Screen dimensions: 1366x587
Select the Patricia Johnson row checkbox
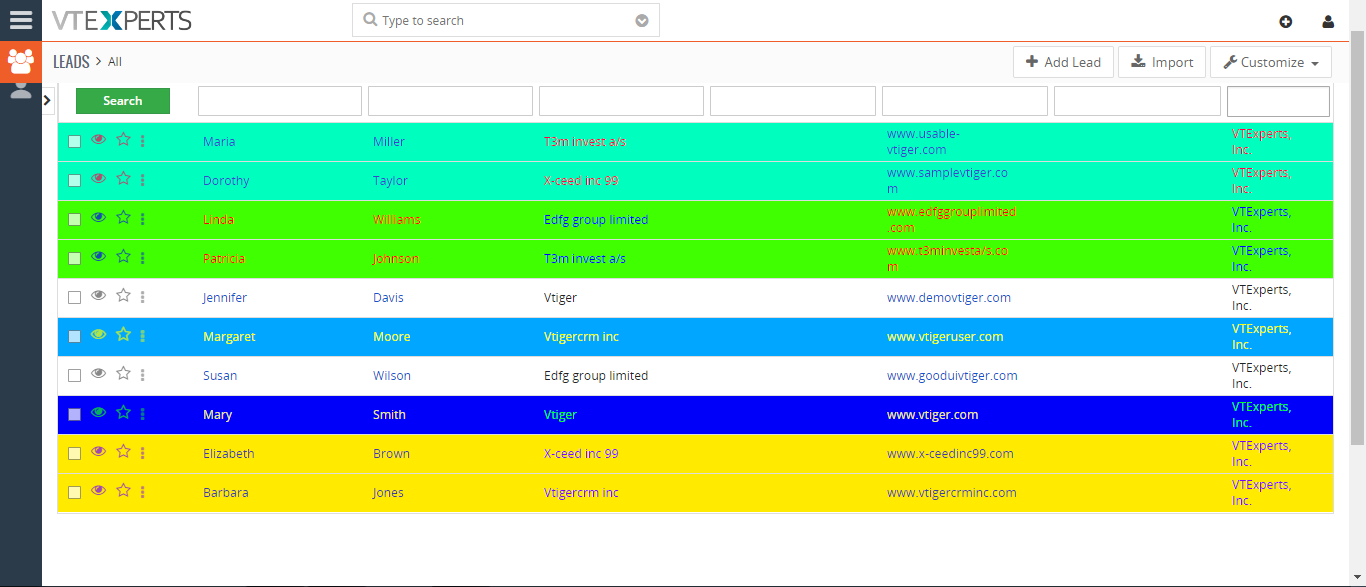tap(74, 259)
